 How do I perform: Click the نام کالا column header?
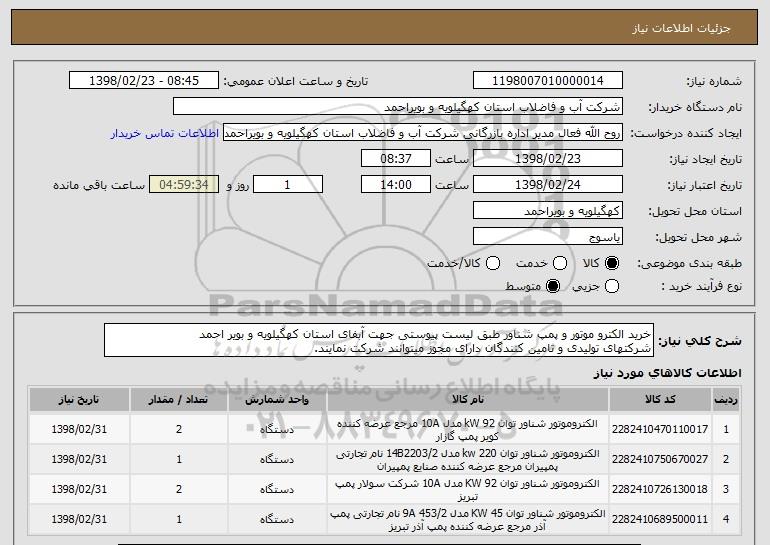[x=468, y=400]
